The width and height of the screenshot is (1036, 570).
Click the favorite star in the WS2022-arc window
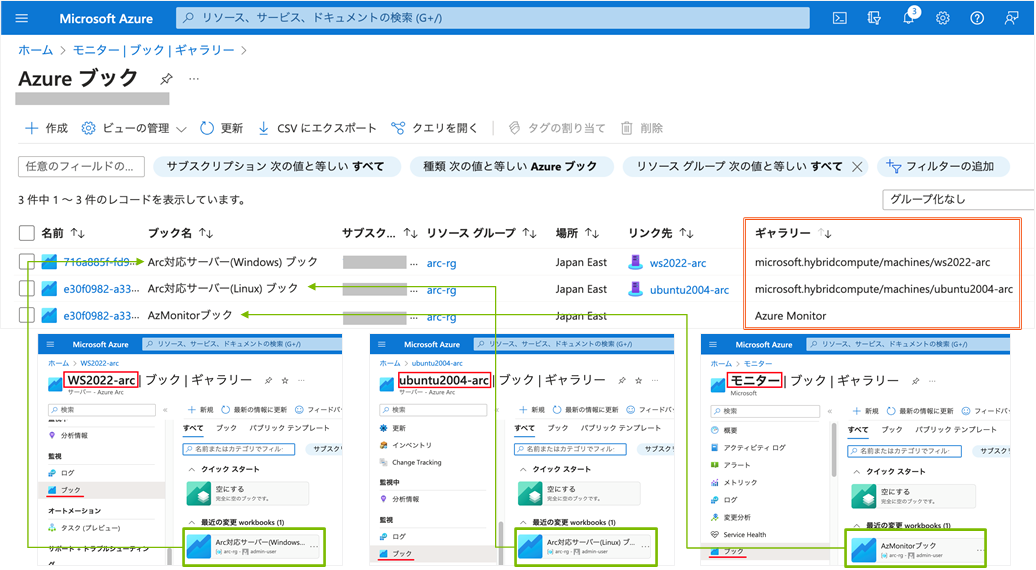tap(285, 380)
